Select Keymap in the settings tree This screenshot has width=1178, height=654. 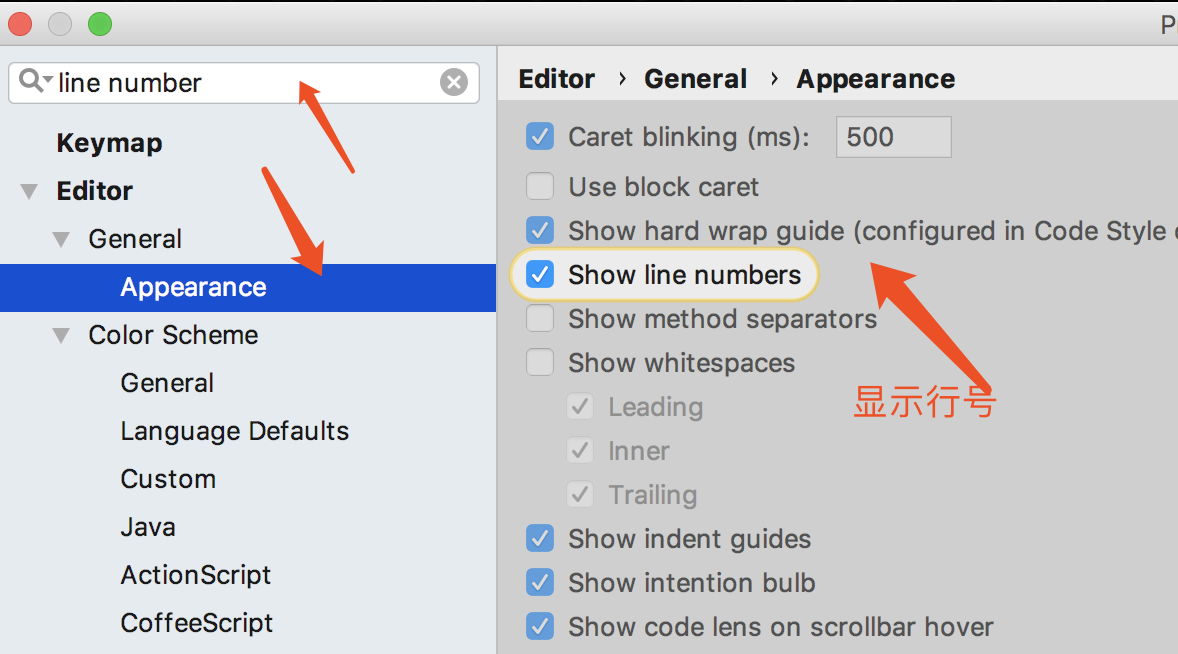(x=109, y=143)
